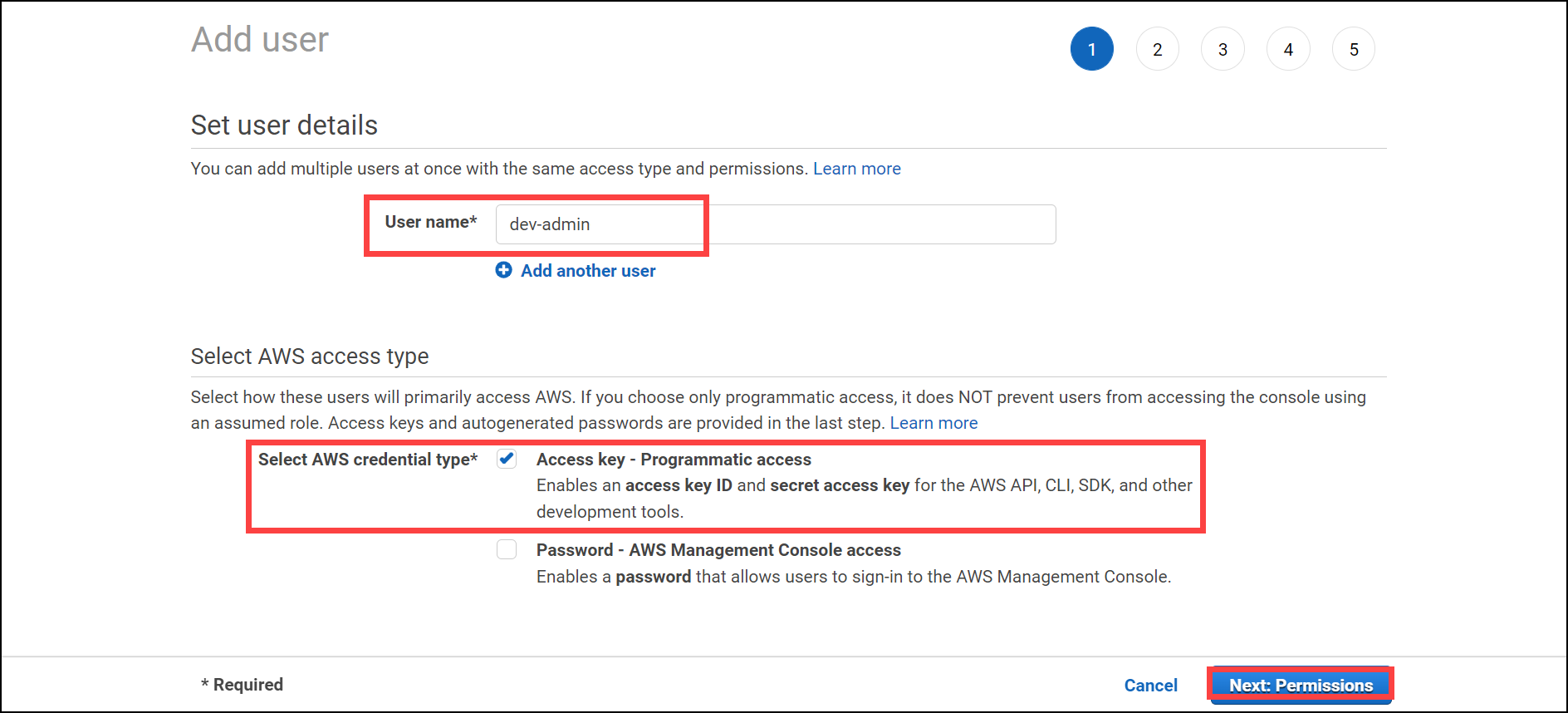Viewport: 1568px width, 713px height.
Task: Click the Add another user link
Action: [588, 271]
